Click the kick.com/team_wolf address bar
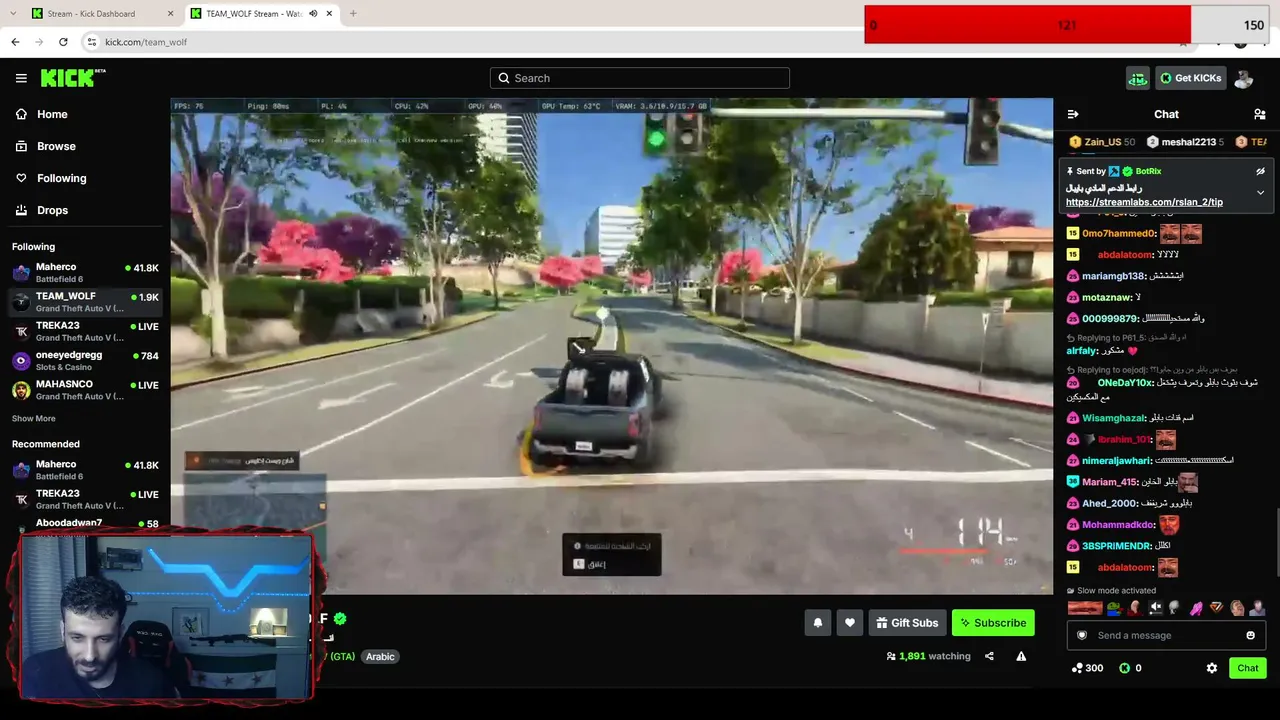 [146, 42]
